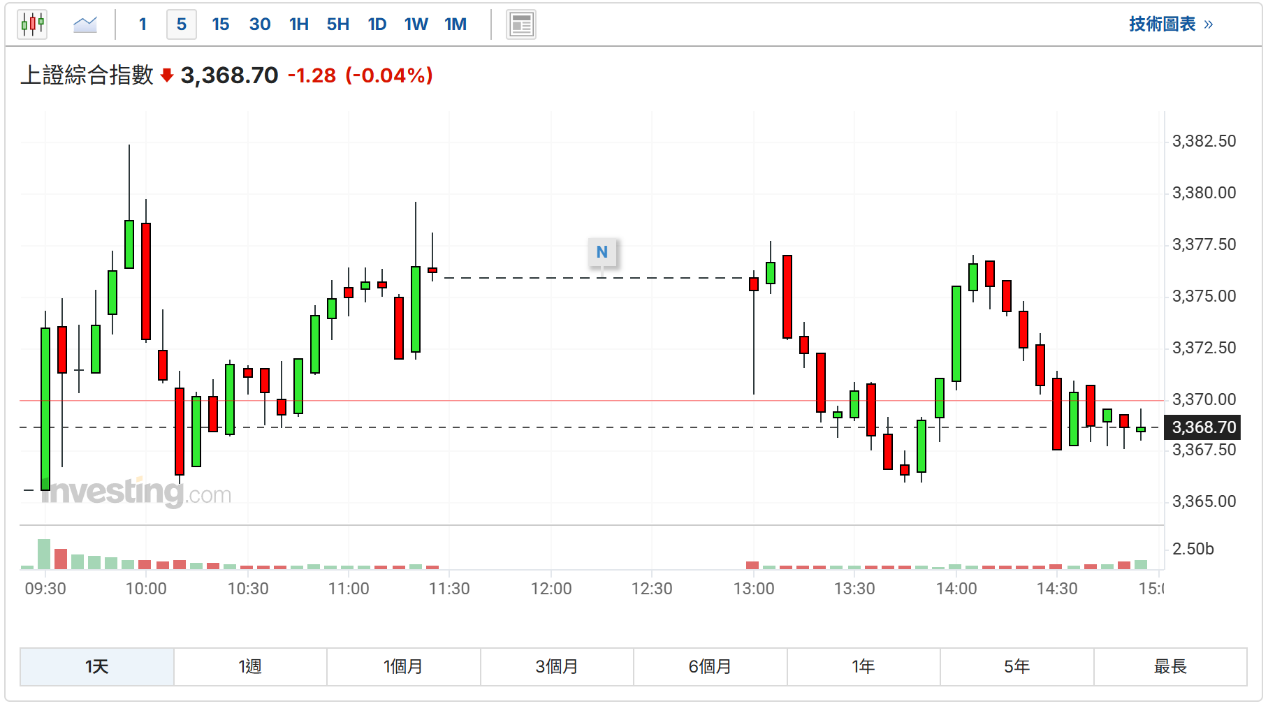Click the 14:30 time axis label

[x=1057, y=589]
